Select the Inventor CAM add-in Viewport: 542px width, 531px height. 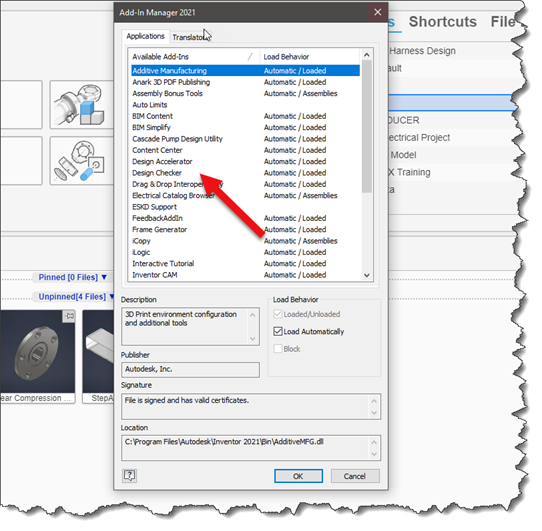245,275
